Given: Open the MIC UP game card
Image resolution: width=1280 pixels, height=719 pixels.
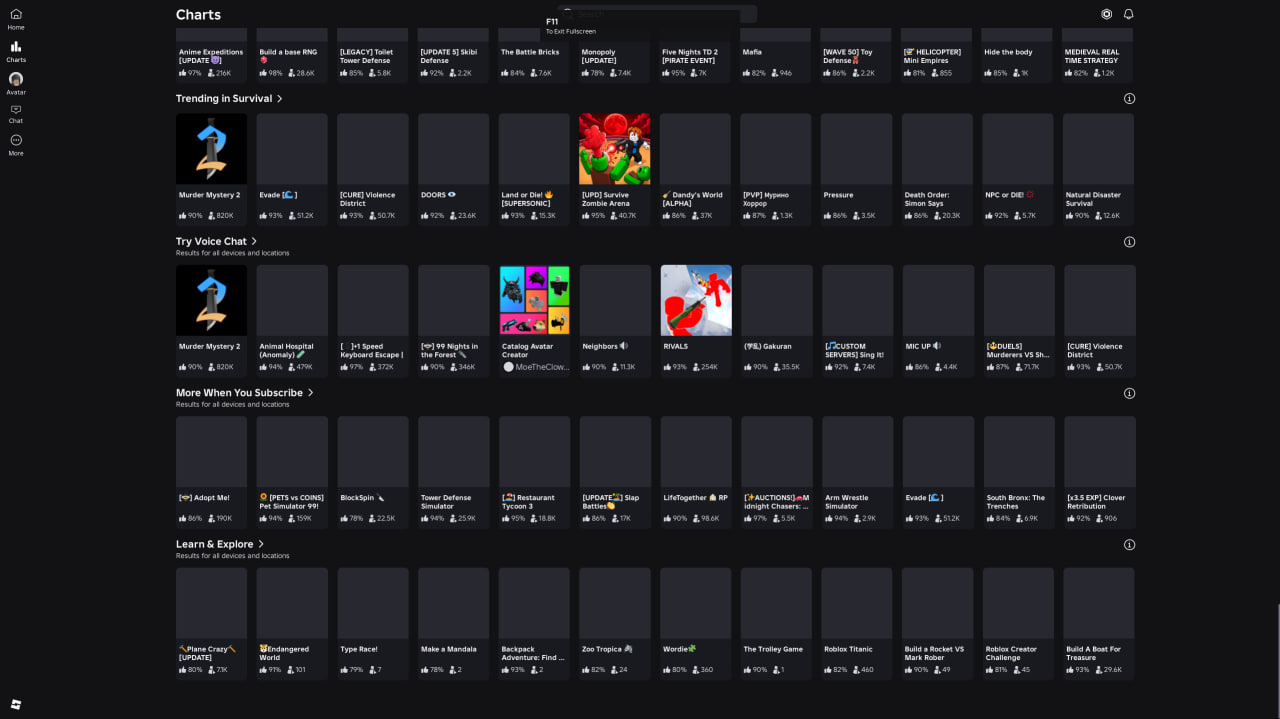Looking at the screenshot, I should click(938, 321).
